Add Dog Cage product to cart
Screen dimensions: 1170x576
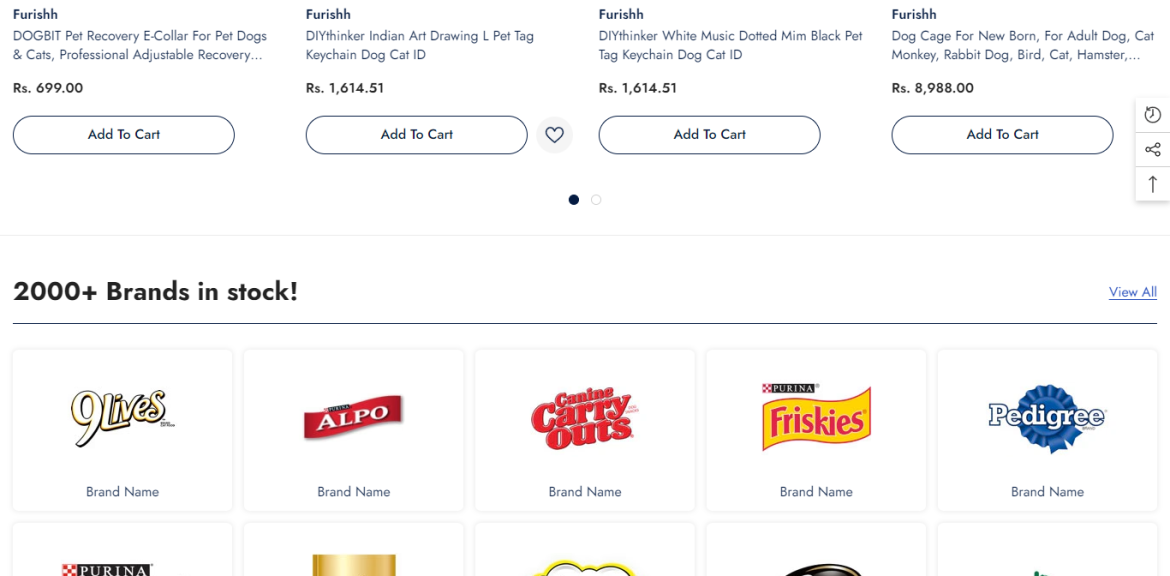[1002, 135]
